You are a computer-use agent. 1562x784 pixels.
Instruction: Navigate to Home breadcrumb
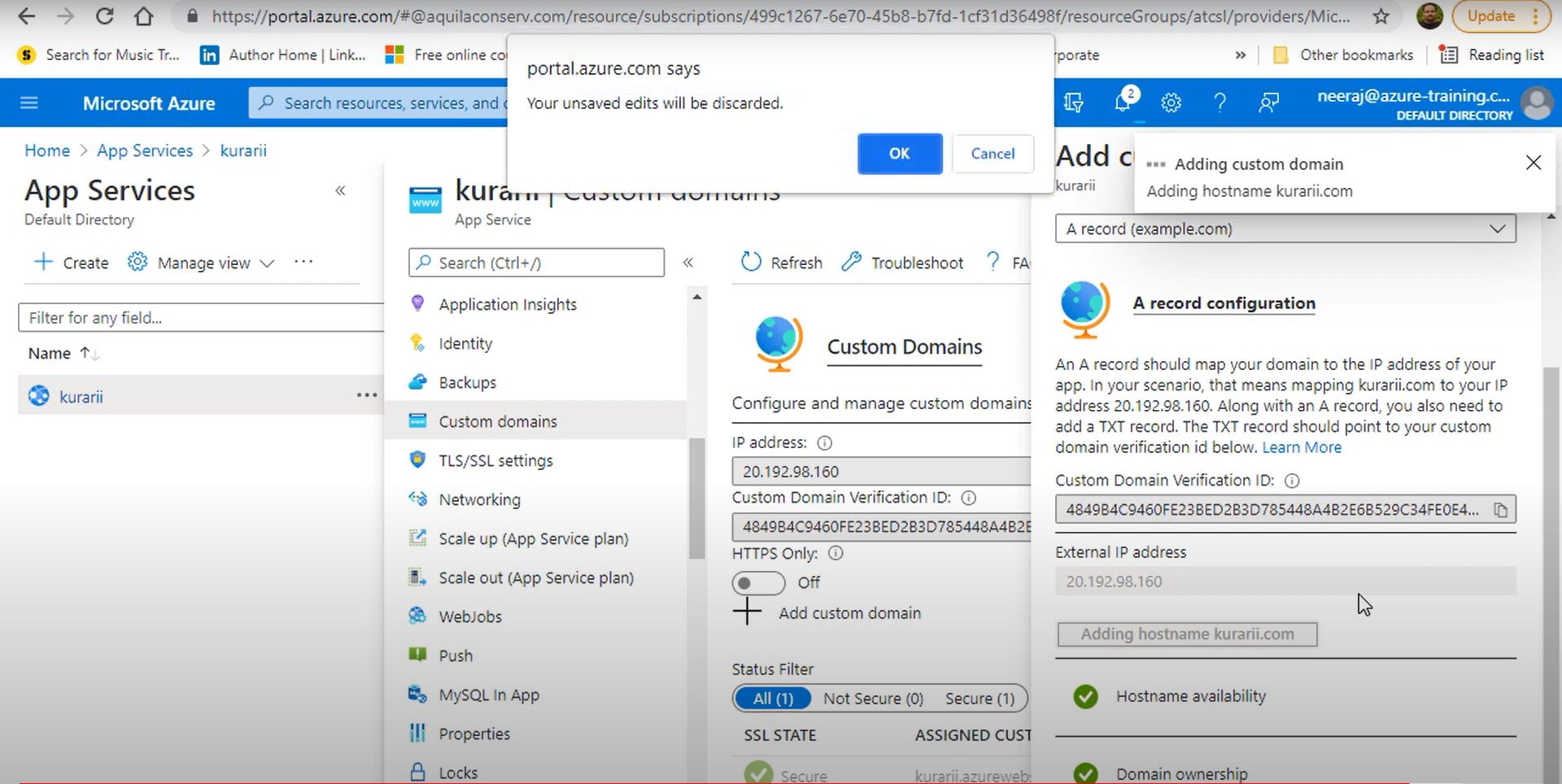pyautogui.click(x=47, y=150)
